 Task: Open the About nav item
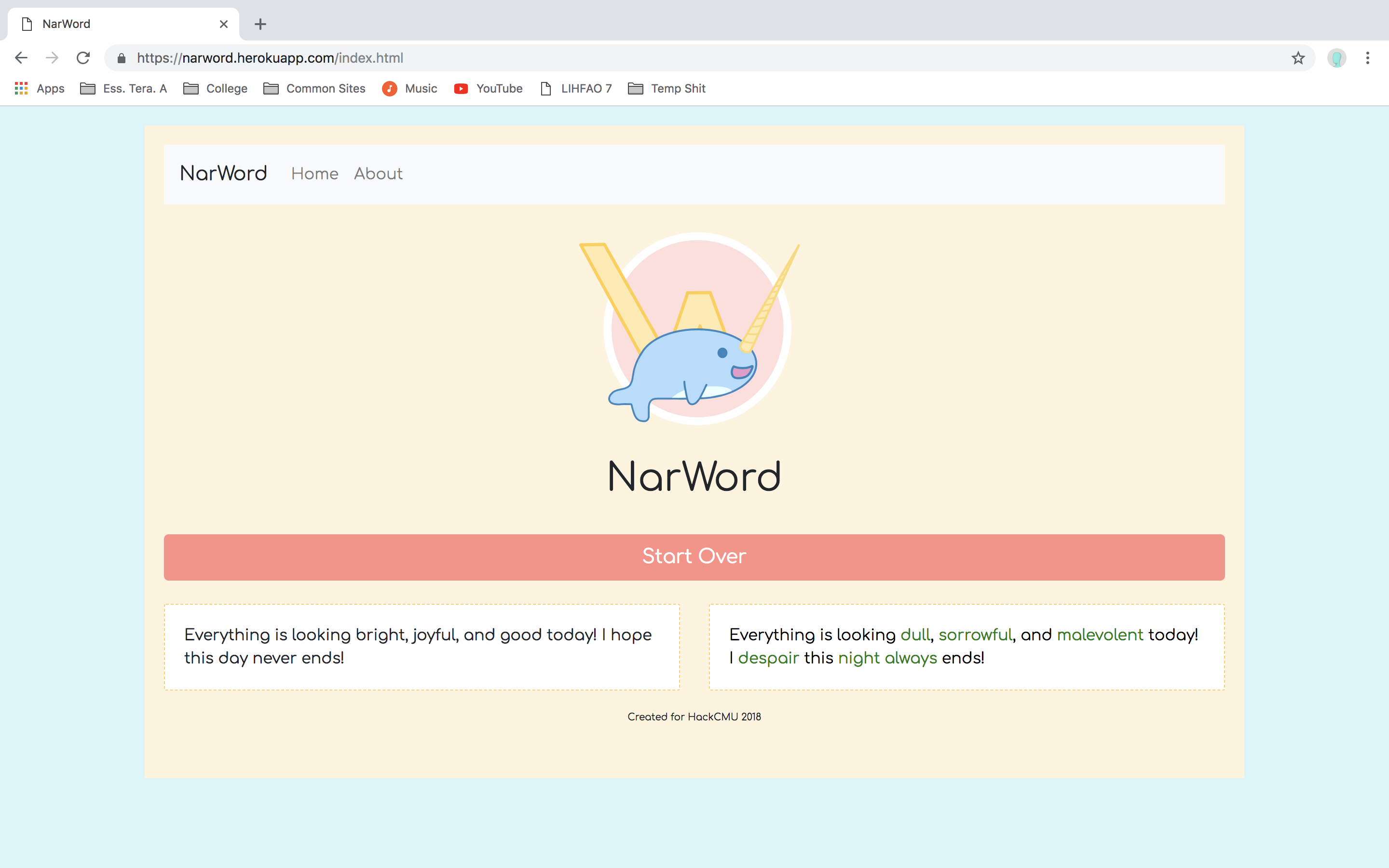[x=378, y=174]
